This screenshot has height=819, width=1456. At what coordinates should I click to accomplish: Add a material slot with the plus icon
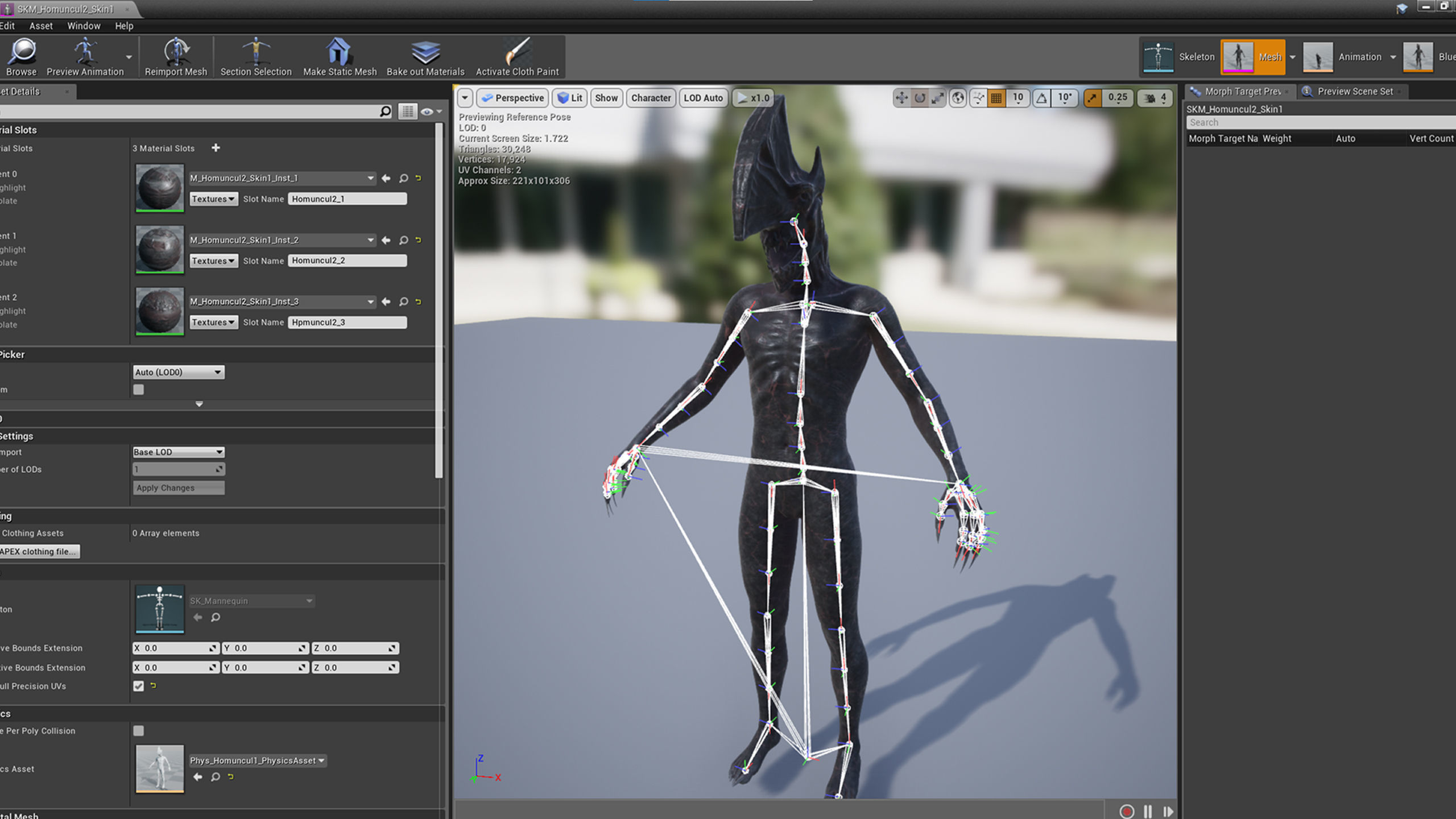[216, 148]
